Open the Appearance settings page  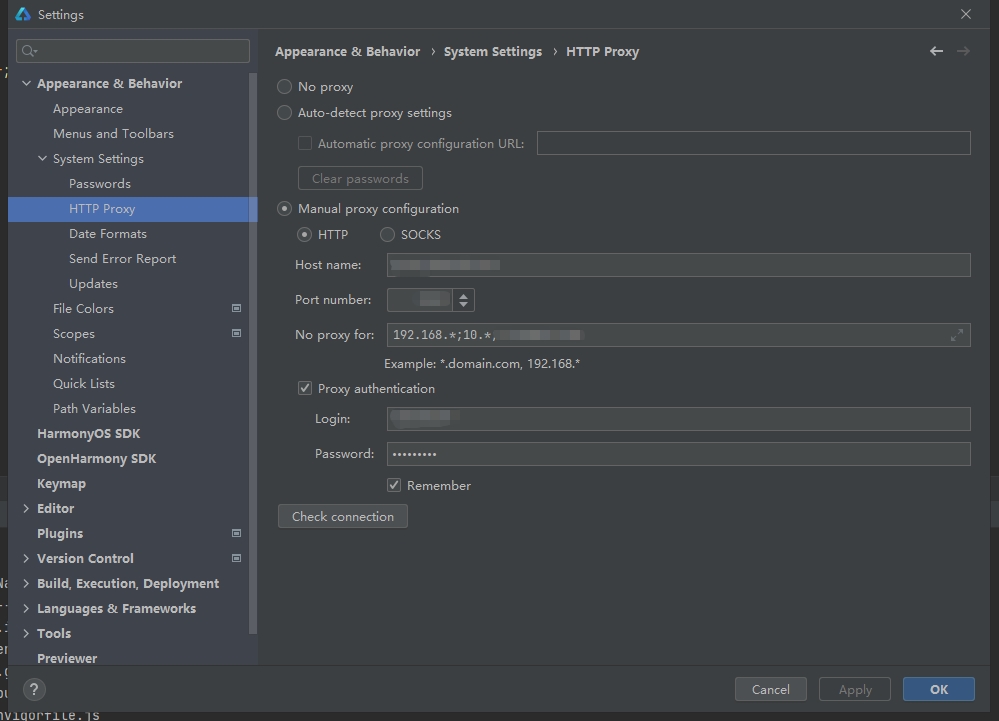point(88,109)
